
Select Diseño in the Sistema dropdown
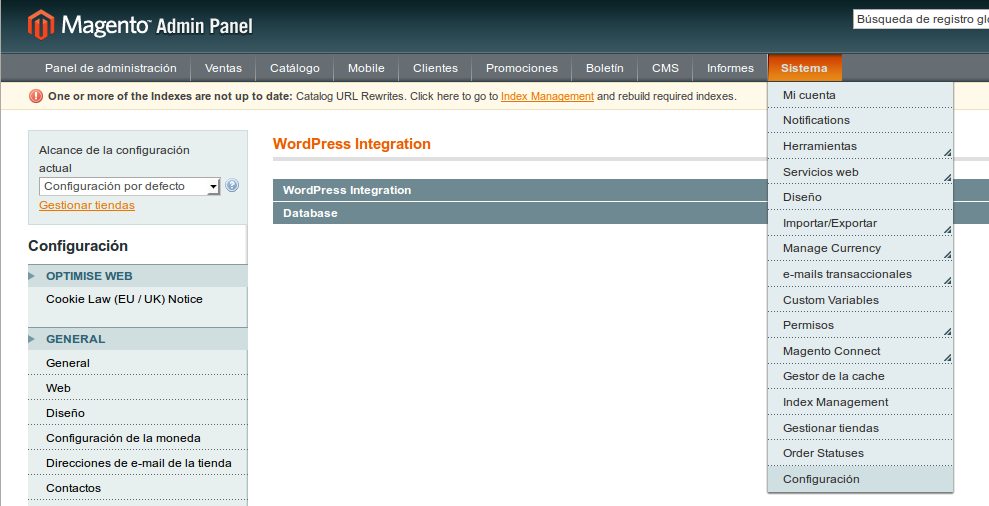(x=860, y=197)
